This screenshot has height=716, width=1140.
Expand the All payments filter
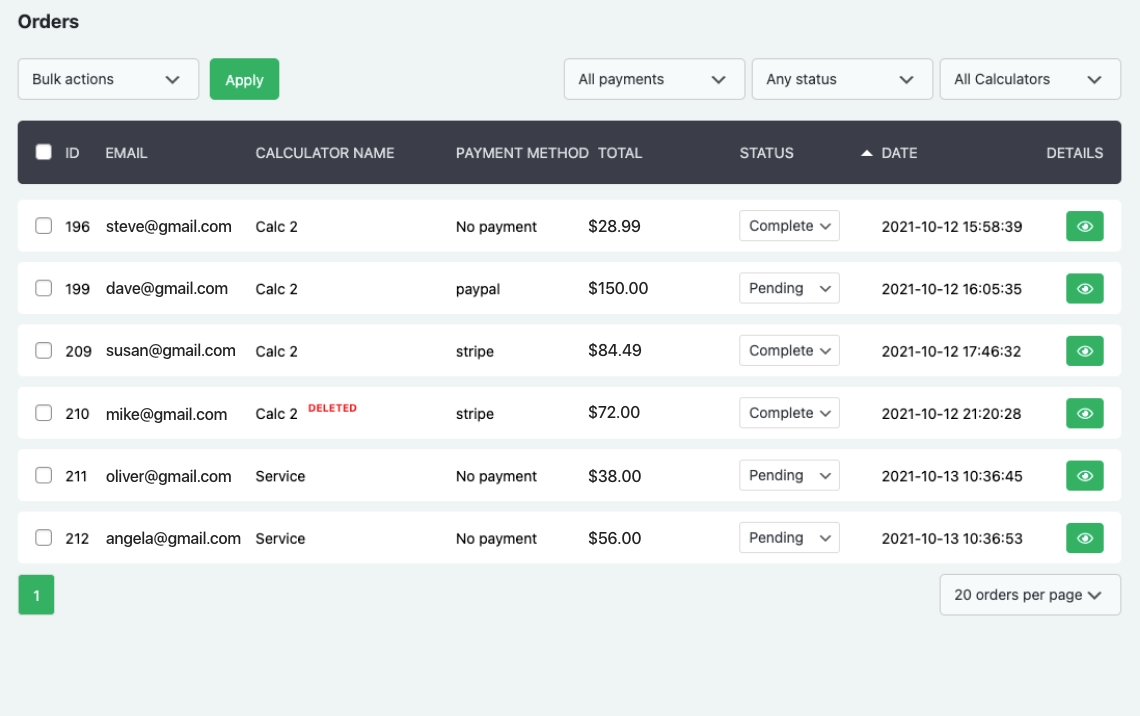click(x=654, y=79)
